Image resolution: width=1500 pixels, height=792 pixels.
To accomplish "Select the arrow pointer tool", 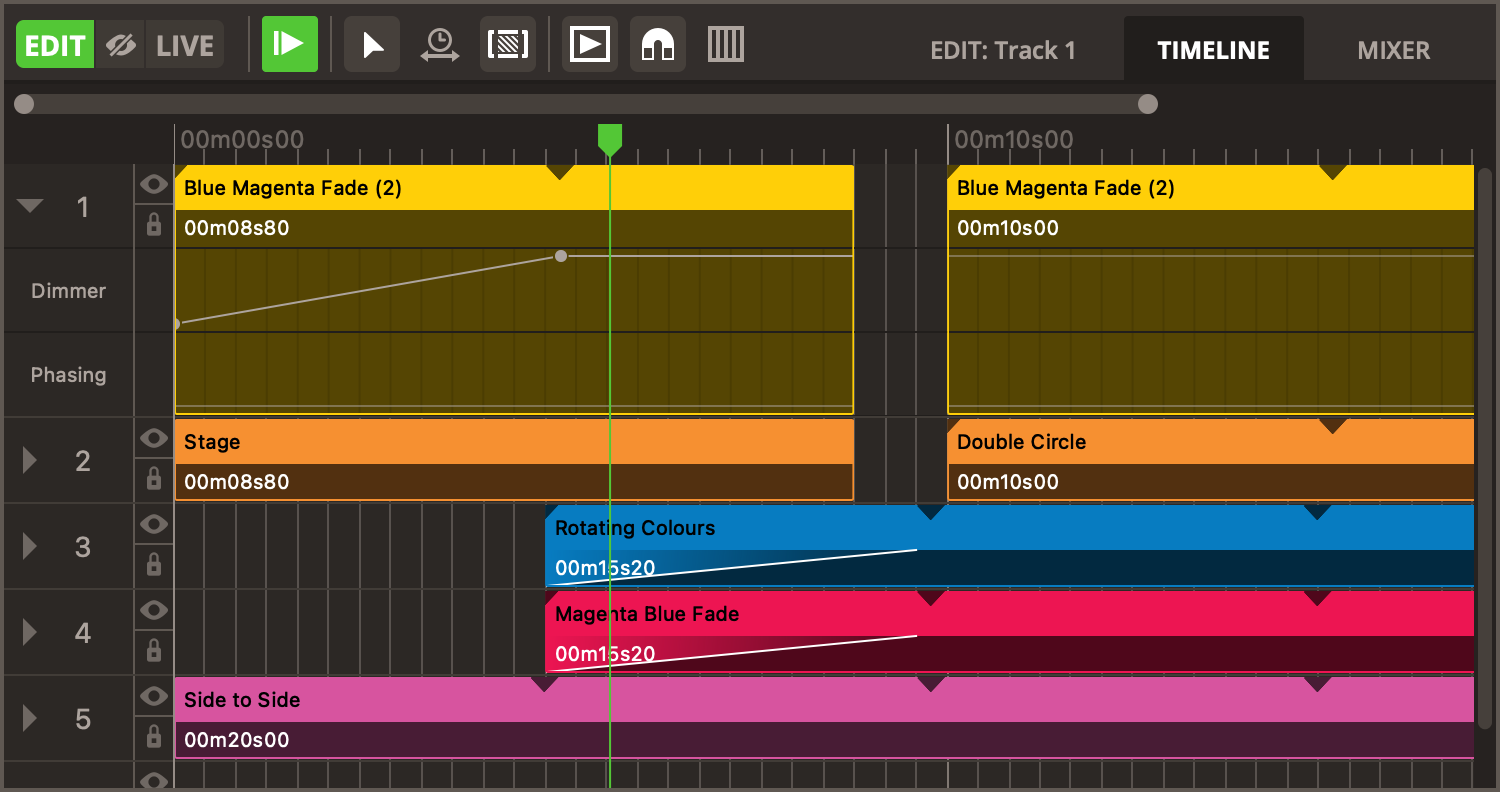I will [372, 45].
